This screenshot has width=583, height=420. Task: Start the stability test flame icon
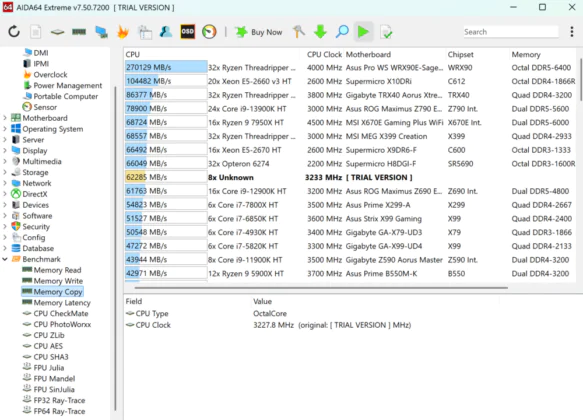click(123, 32)
